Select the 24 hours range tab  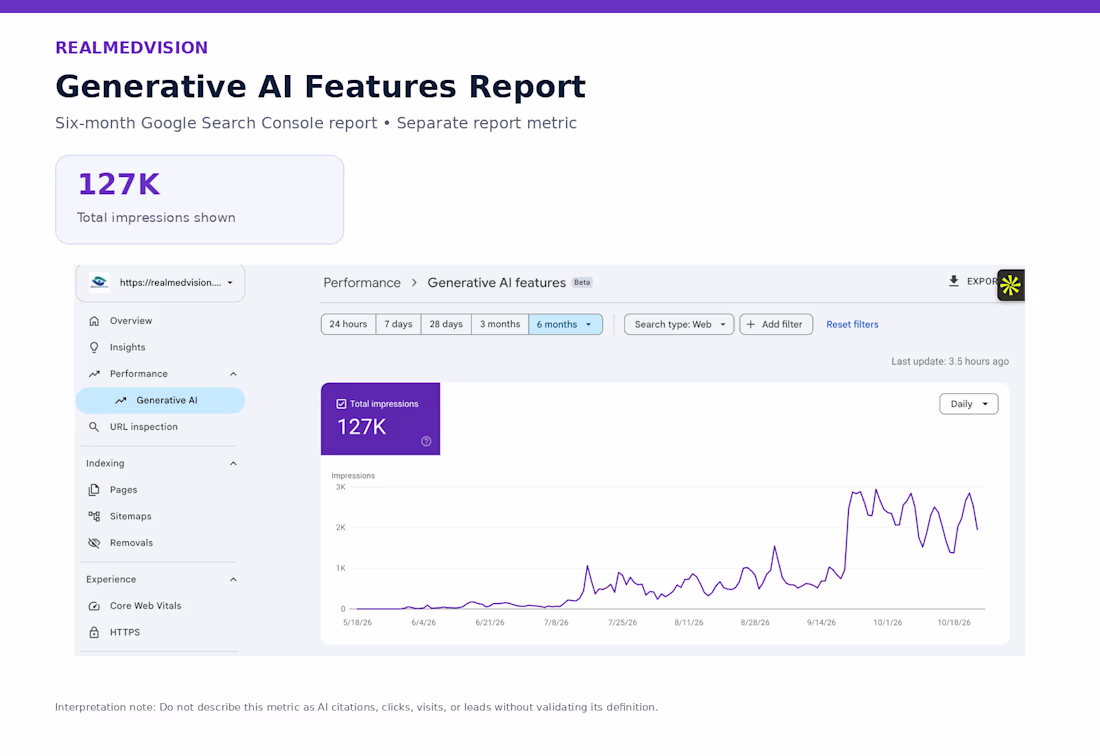coord(349,324)
